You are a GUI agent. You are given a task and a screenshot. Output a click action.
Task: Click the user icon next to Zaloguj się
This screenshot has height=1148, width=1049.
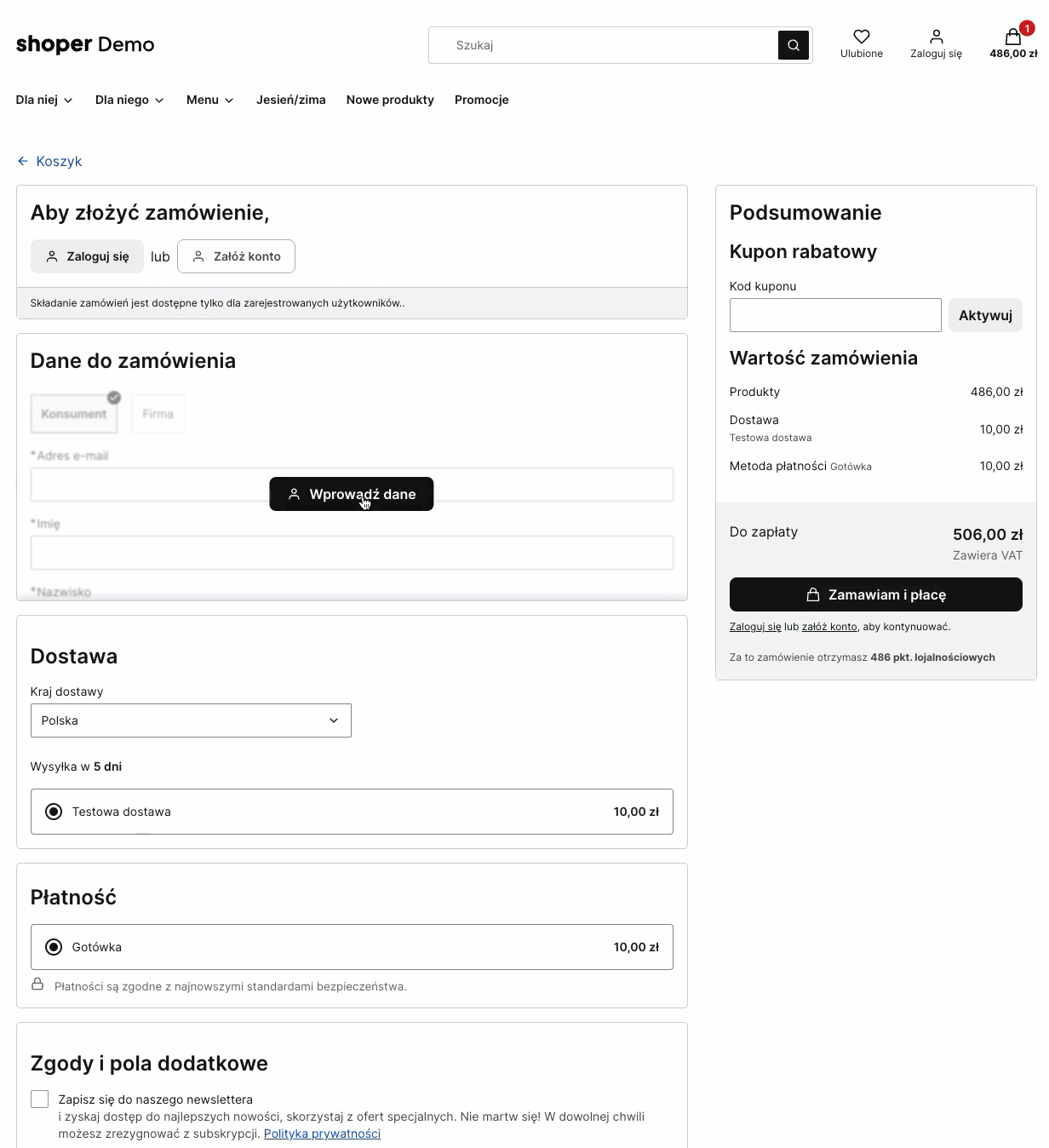click(x=936, y=36)
